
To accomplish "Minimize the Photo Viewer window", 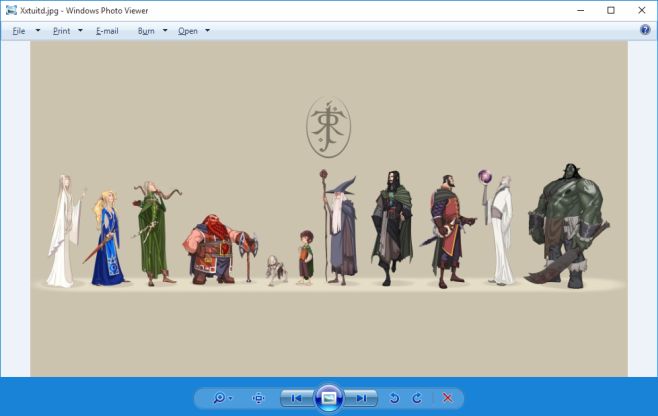I will click(x=581, y=10).
